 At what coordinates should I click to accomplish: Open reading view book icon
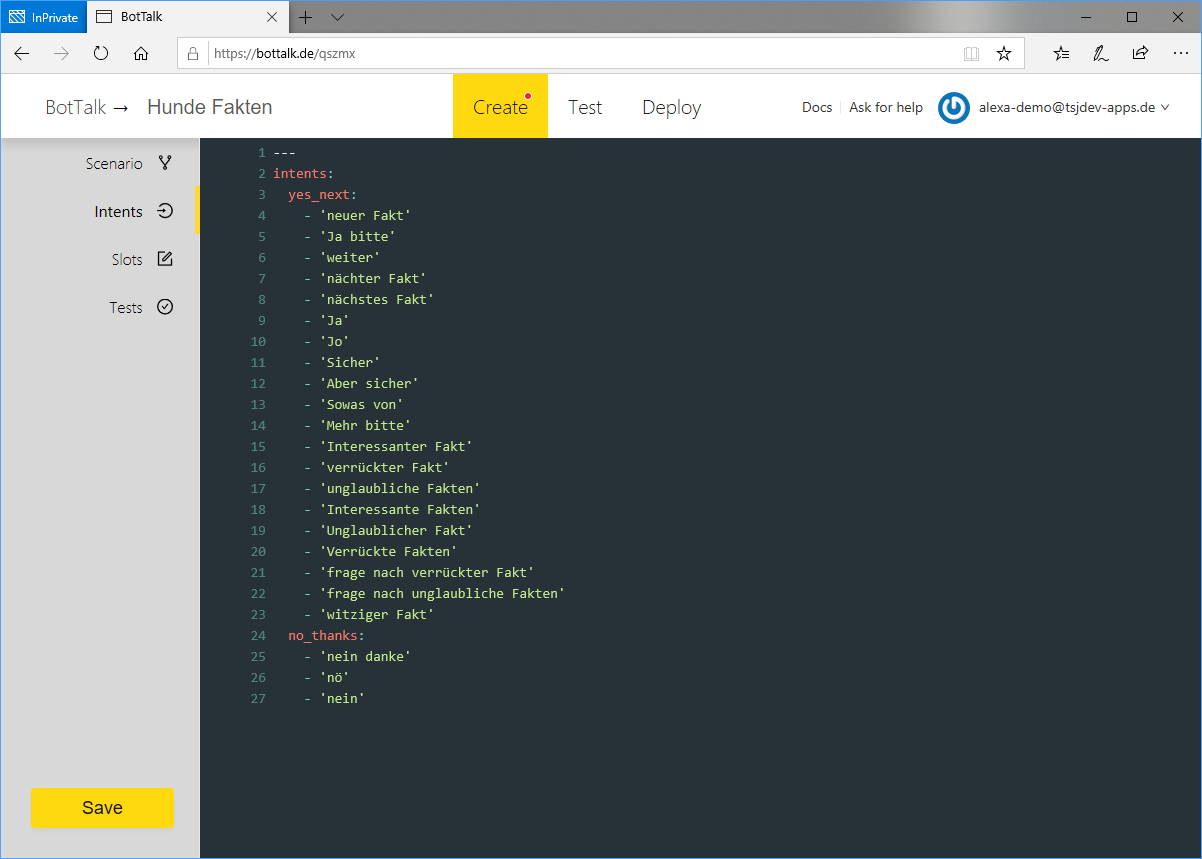971,54
